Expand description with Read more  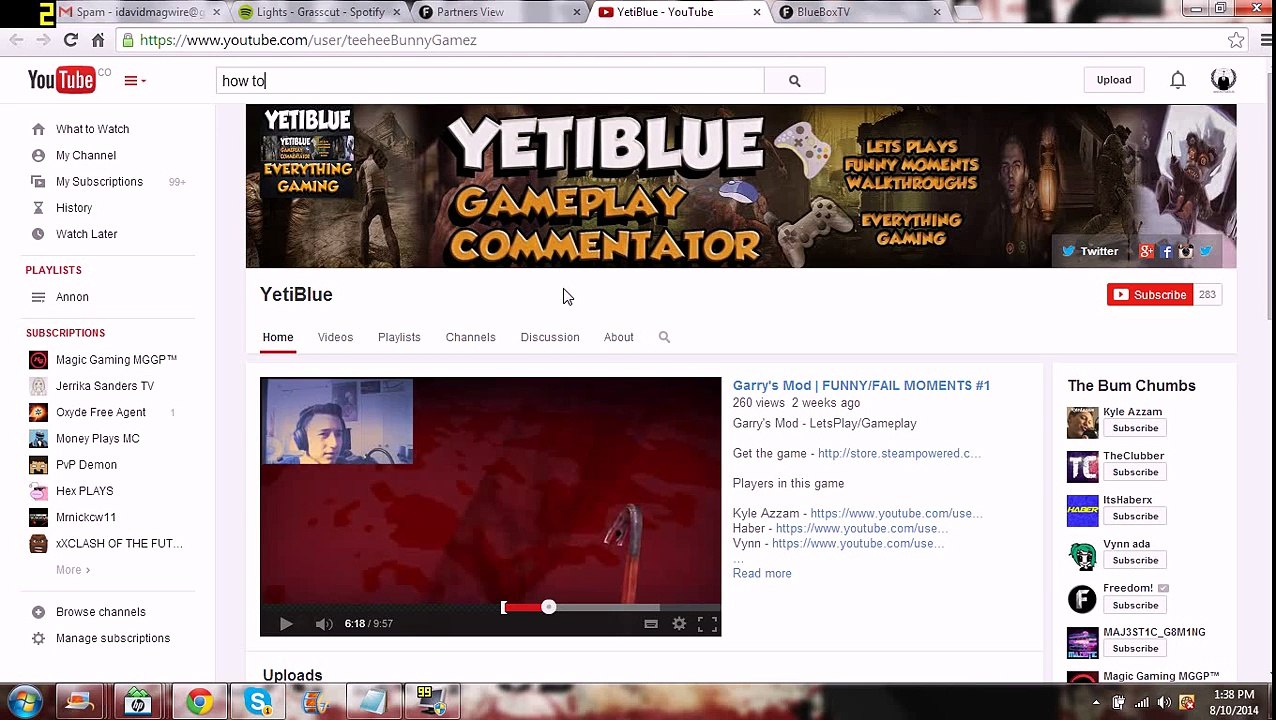click(762, 573)
